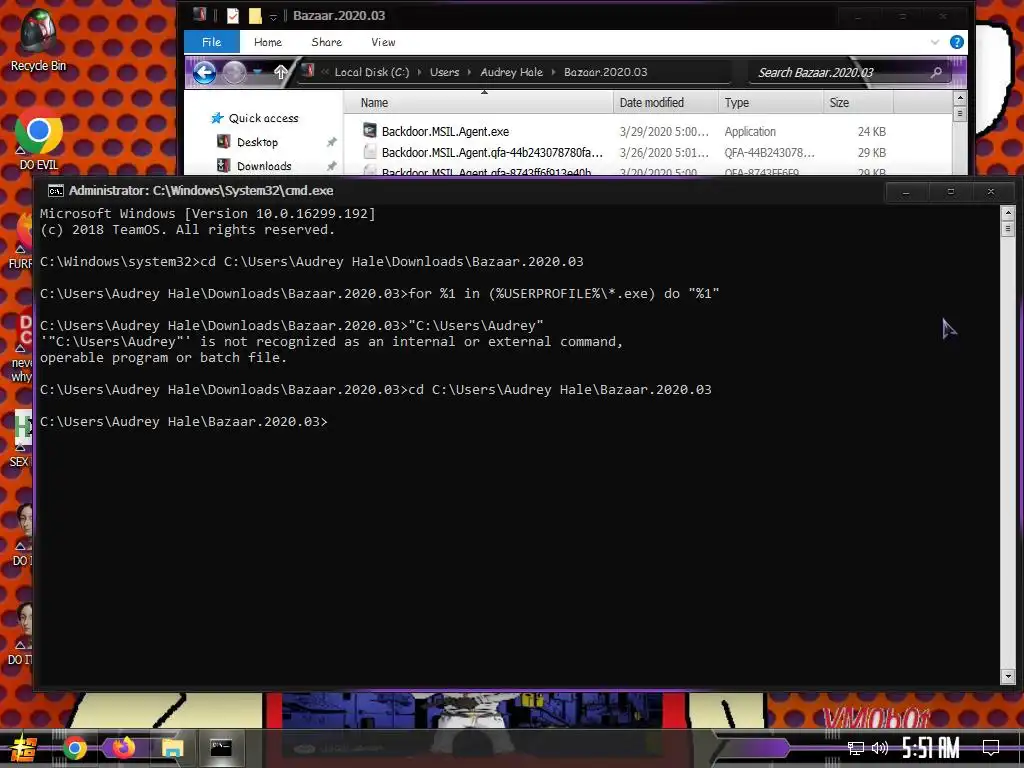Open File Explorer from the taskbar
This screenshot has width=1024, height=768.
tap(172, 748)
